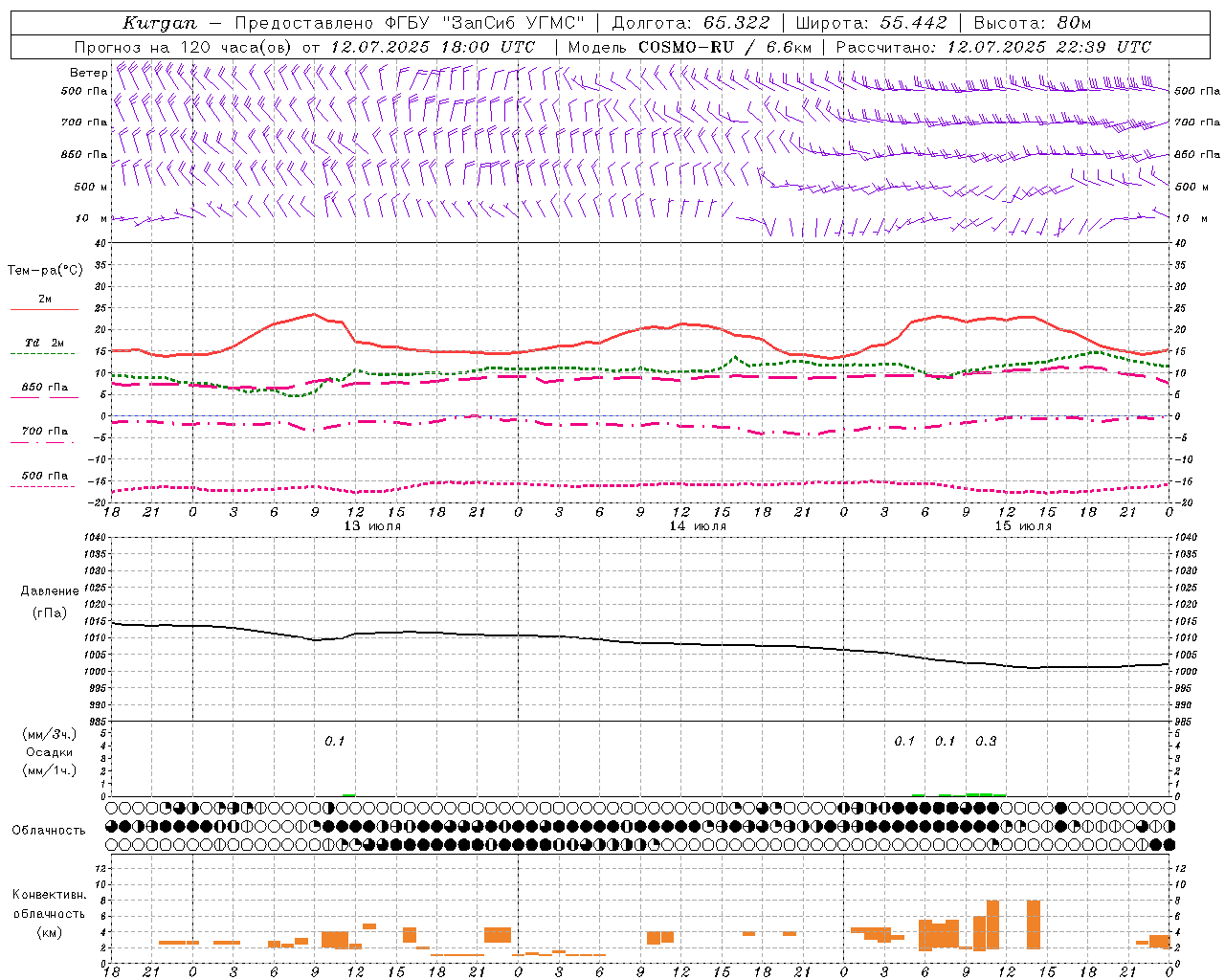This screenshot has width=1225, height=980.
Task: Click the "Td 2м" dew point legend label
Action: tap(44, 342)
